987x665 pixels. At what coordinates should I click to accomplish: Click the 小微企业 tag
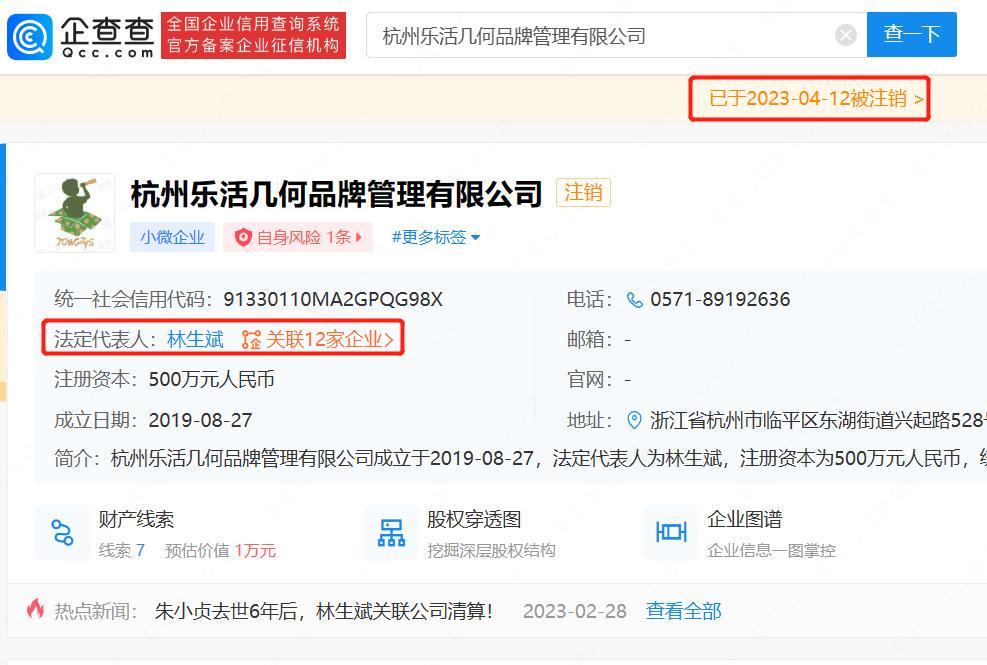[x=172, y=237]
